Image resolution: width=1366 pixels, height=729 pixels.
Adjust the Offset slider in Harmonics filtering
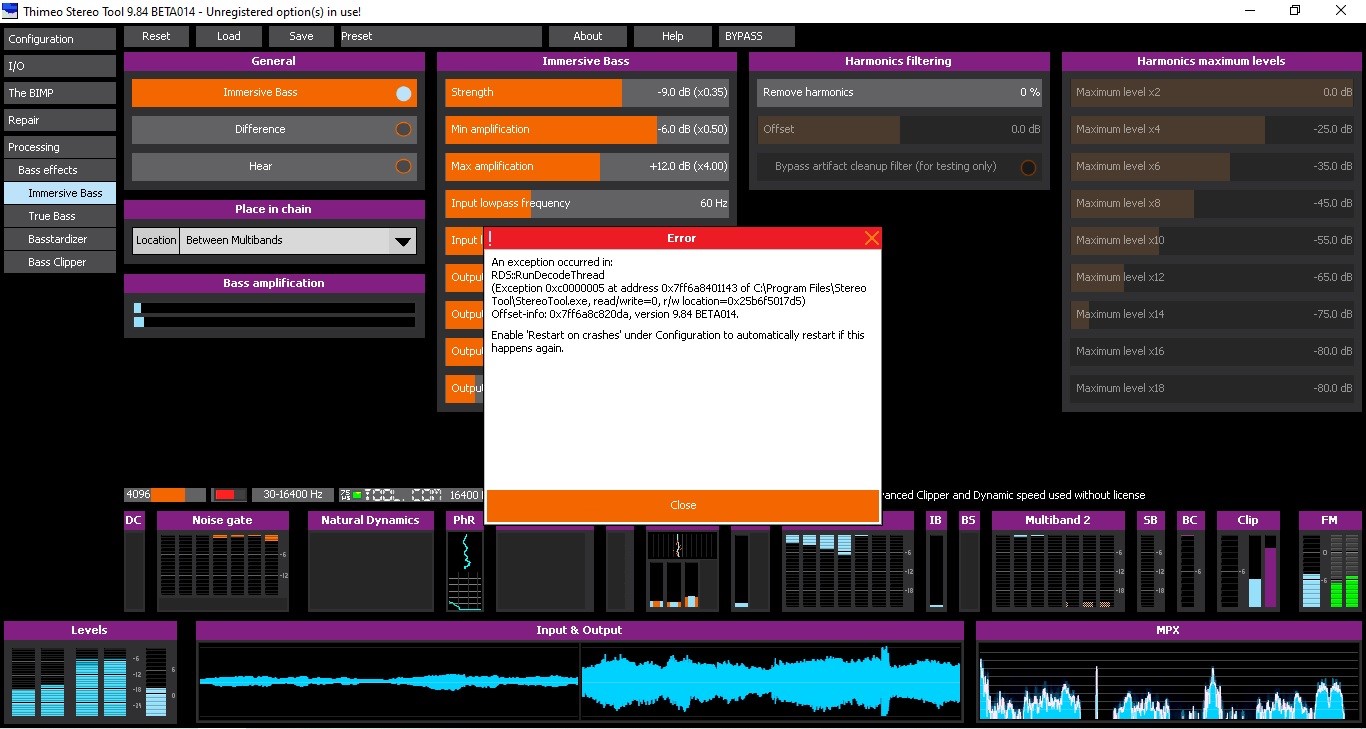899,130
